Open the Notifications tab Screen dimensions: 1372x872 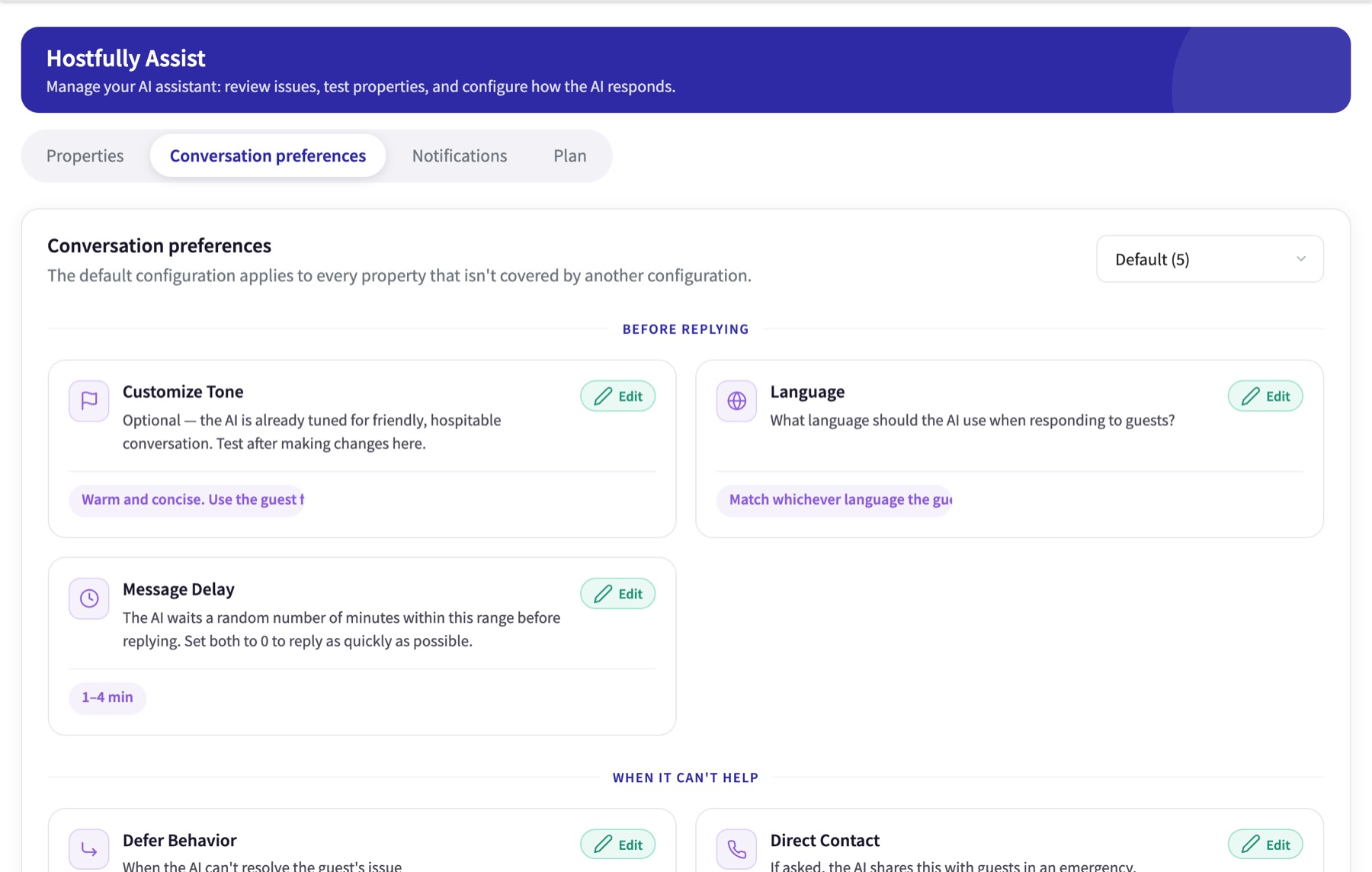tap(460, 155)
